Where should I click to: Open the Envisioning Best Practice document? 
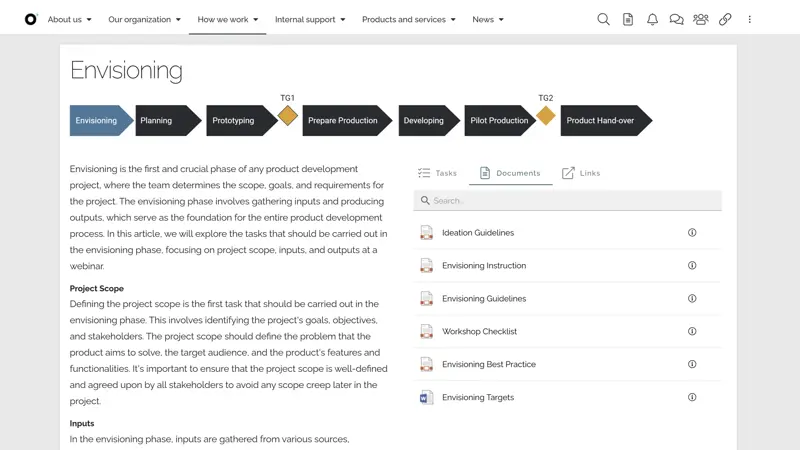[x=489, y=364]
